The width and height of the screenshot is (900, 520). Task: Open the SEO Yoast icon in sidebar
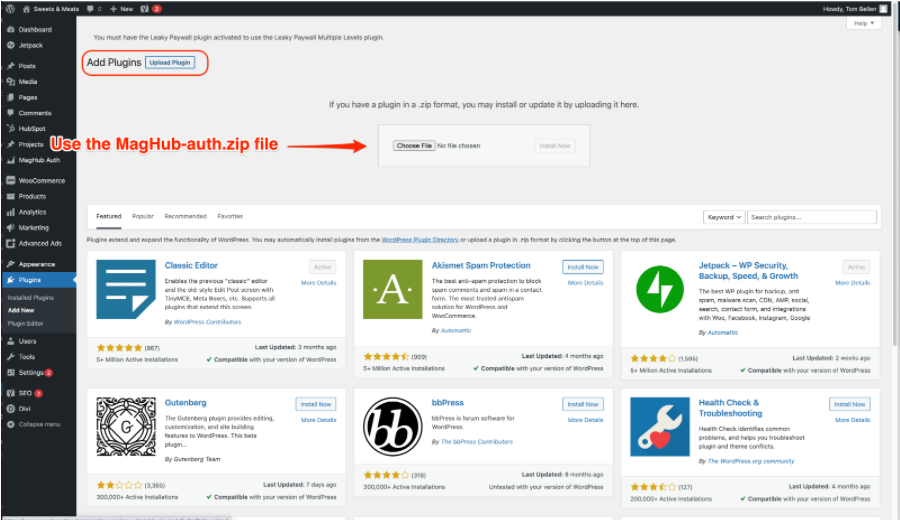click(x=10, y=393)
